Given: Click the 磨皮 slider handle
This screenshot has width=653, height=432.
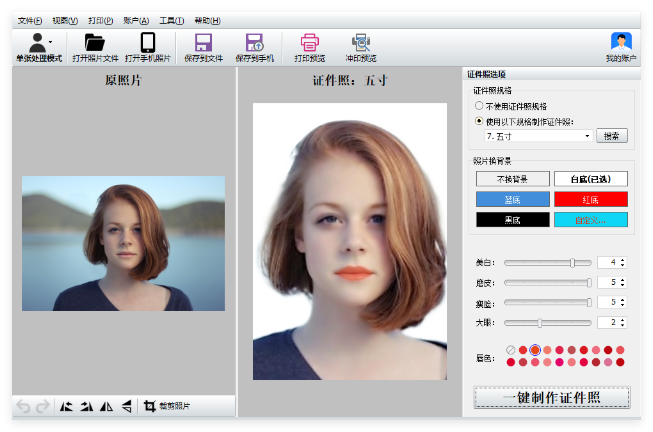Looking at the screenshot, I should point(589,283).
